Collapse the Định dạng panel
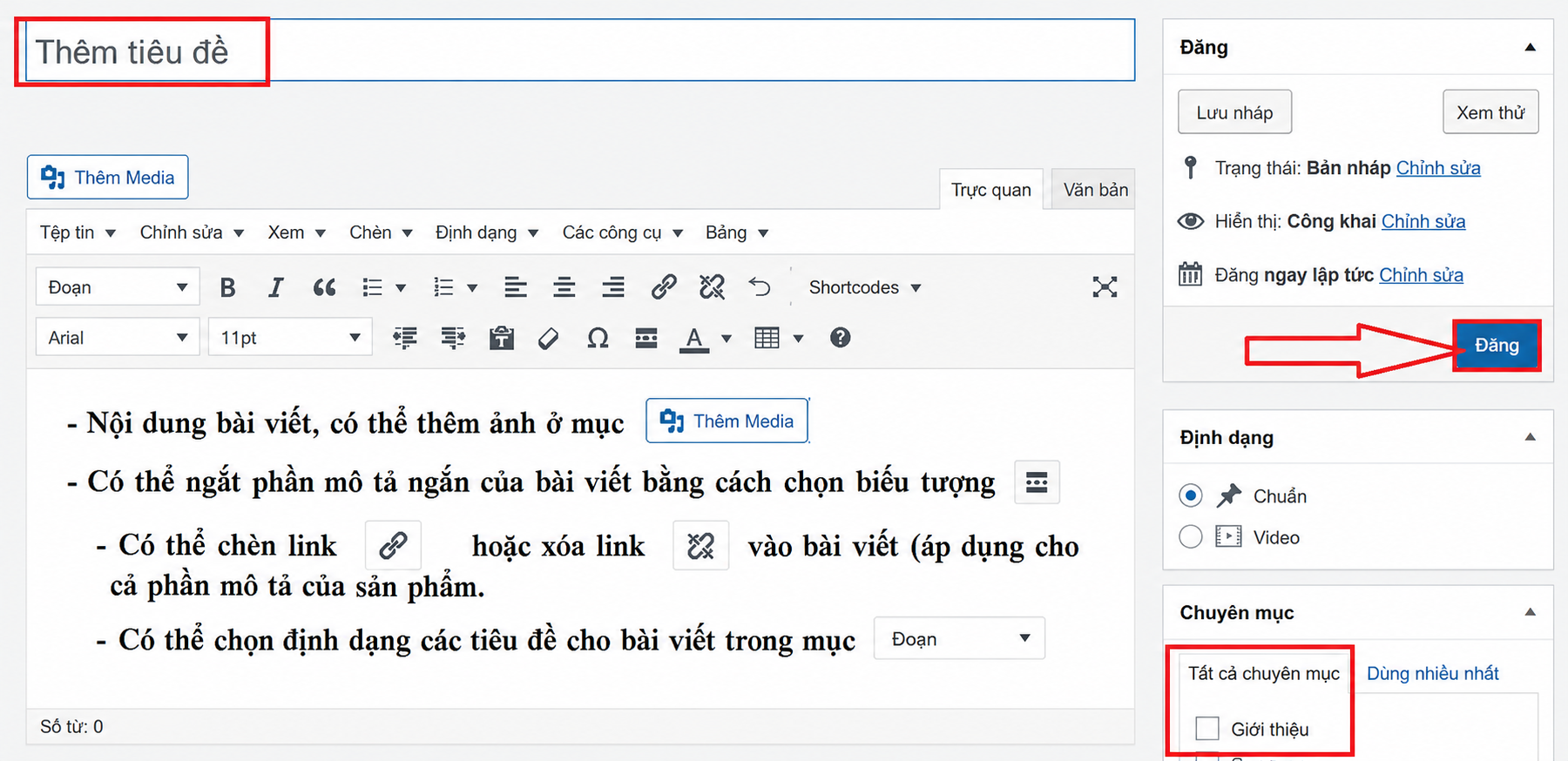Screen dimensions: 1568x761 (1531, 437)
